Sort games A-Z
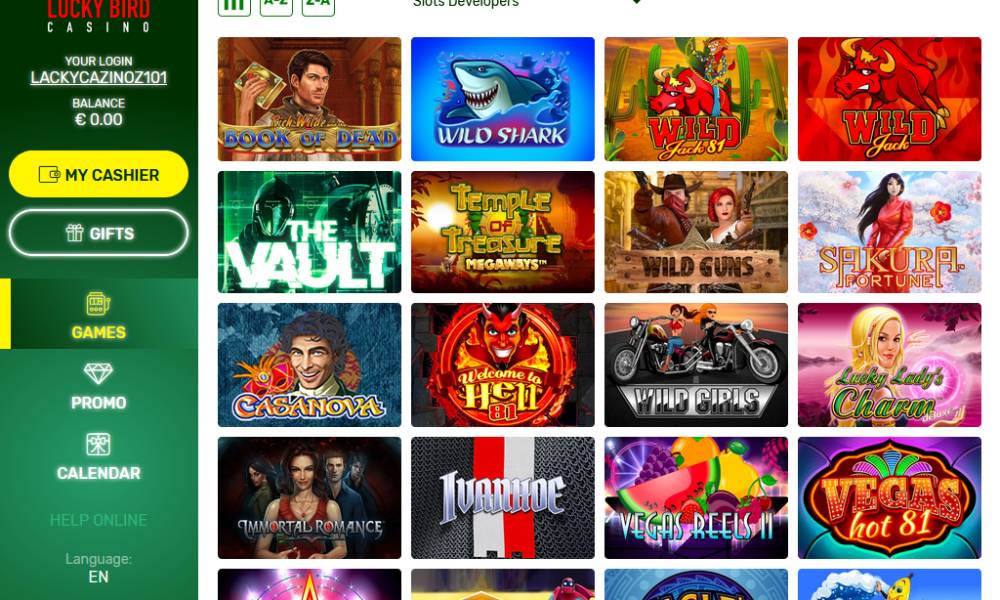1000x600 pixels. point(276,5)
